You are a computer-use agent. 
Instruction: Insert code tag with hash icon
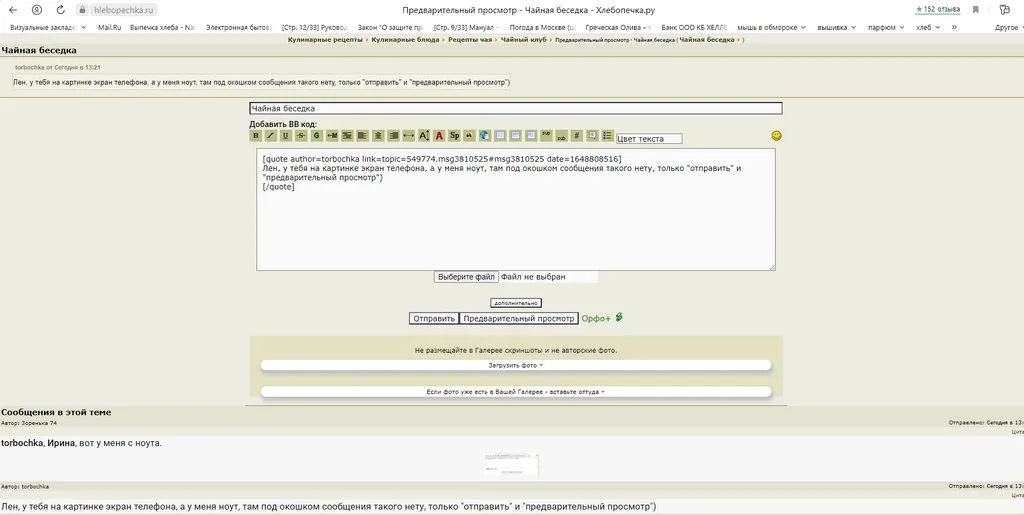pos(577,136)
